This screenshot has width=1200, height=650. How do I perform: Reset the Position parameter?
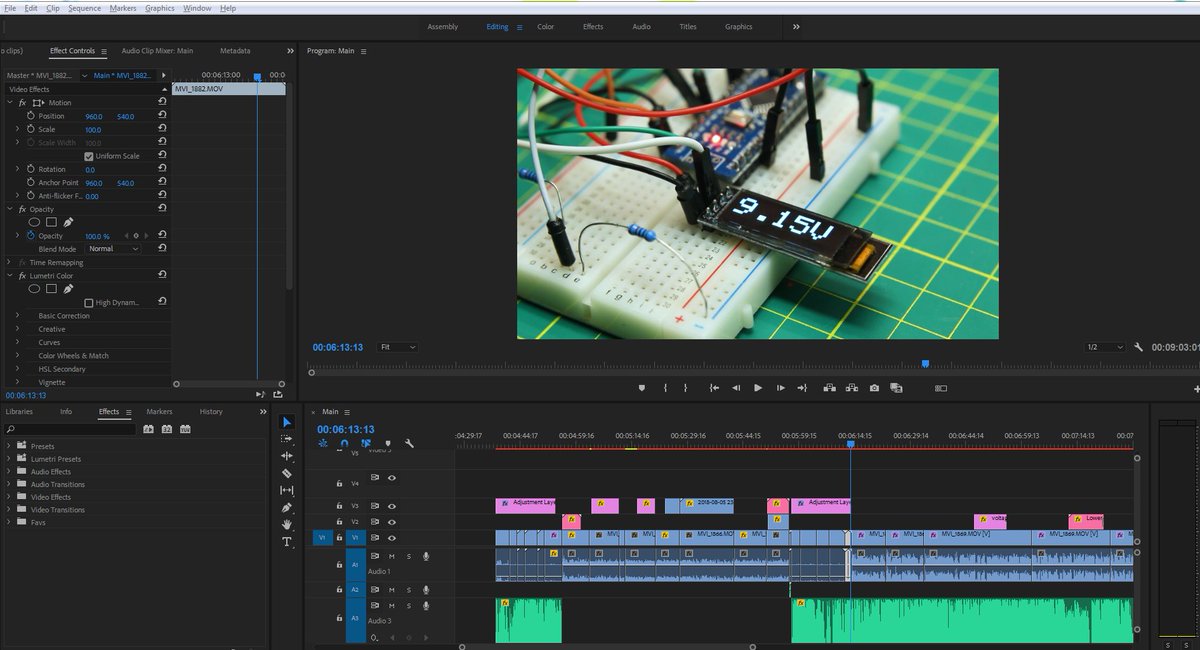point(162,116)
